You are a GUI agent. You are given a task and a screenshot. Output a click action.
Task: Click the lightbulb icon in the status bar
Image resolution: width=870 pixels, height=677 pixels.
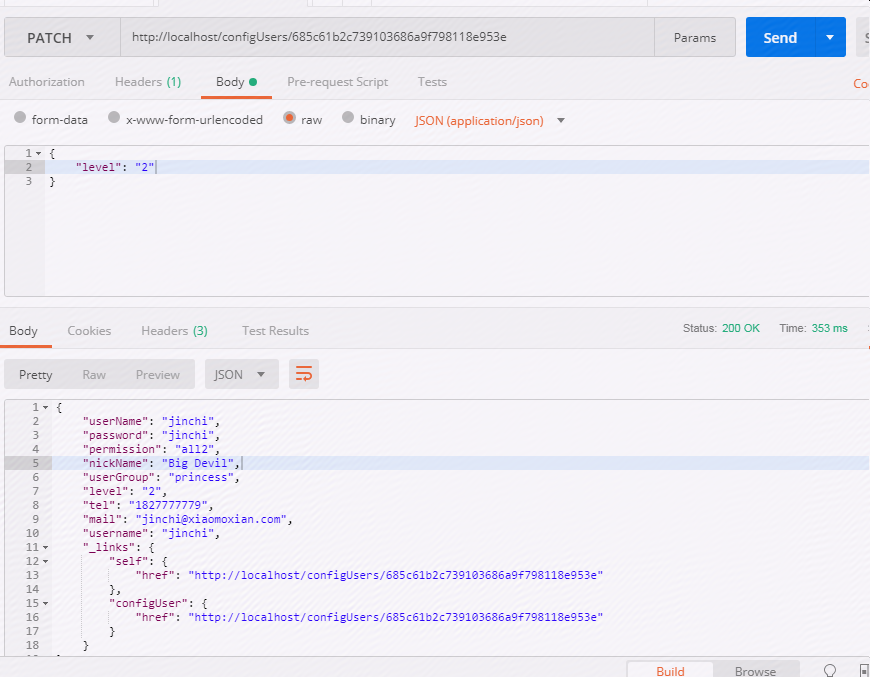tap(830, 670)
